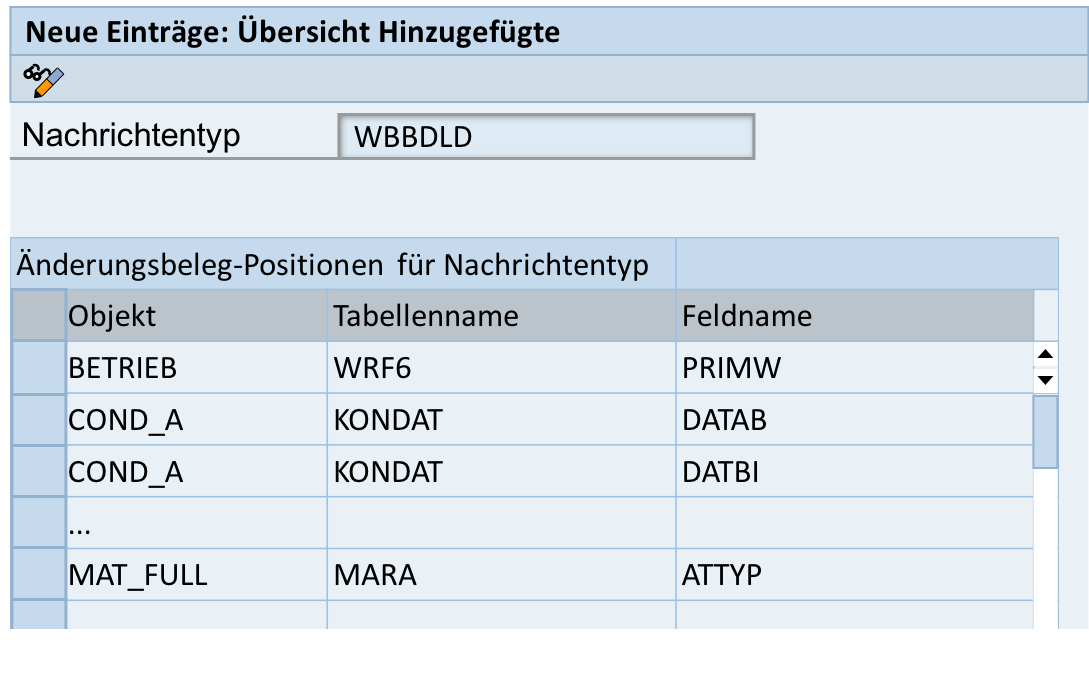Click the PRIMW field name cell
Screen dimensions: 1089x685
coord(855,368)
